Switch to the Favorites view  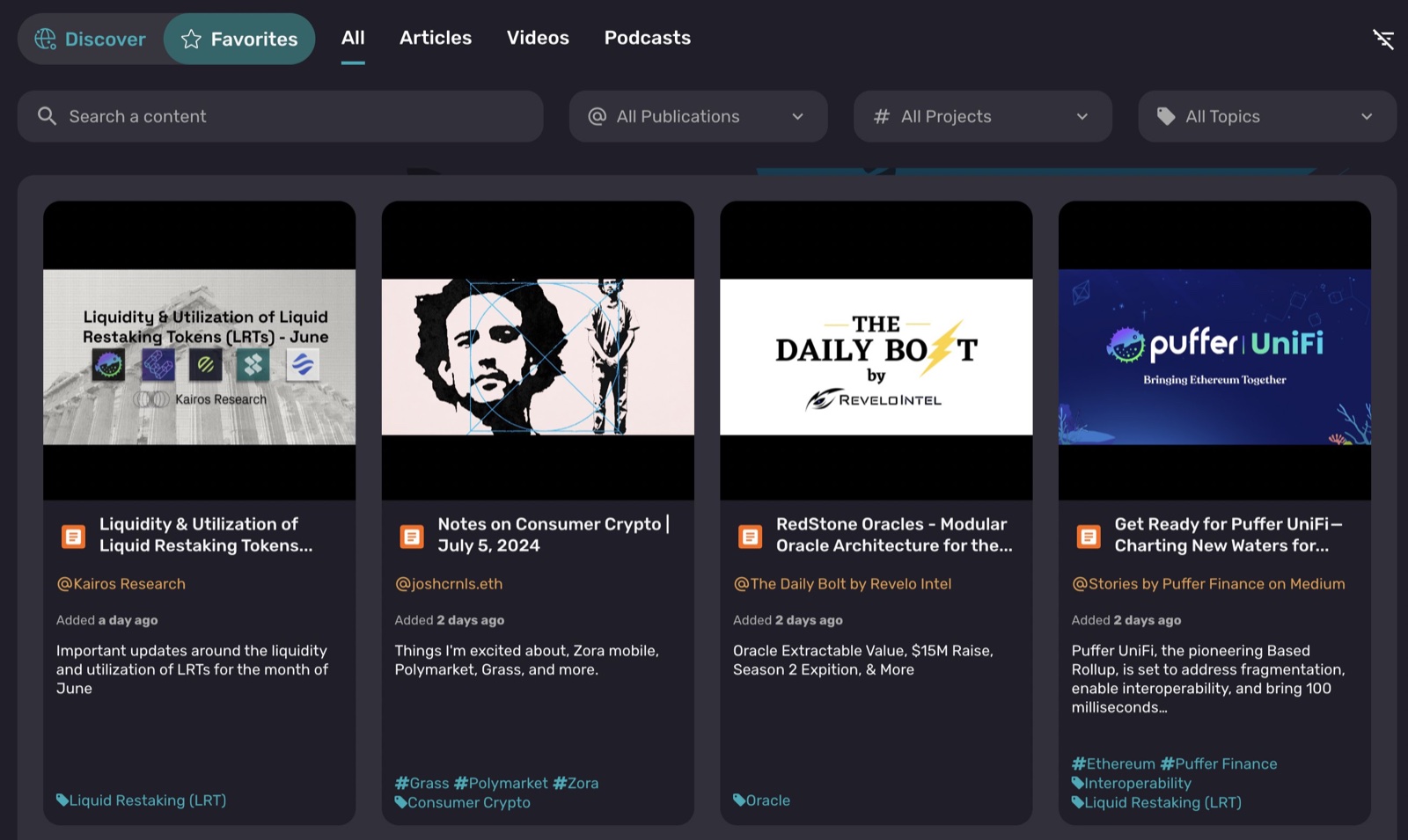[x=239, y=39]
